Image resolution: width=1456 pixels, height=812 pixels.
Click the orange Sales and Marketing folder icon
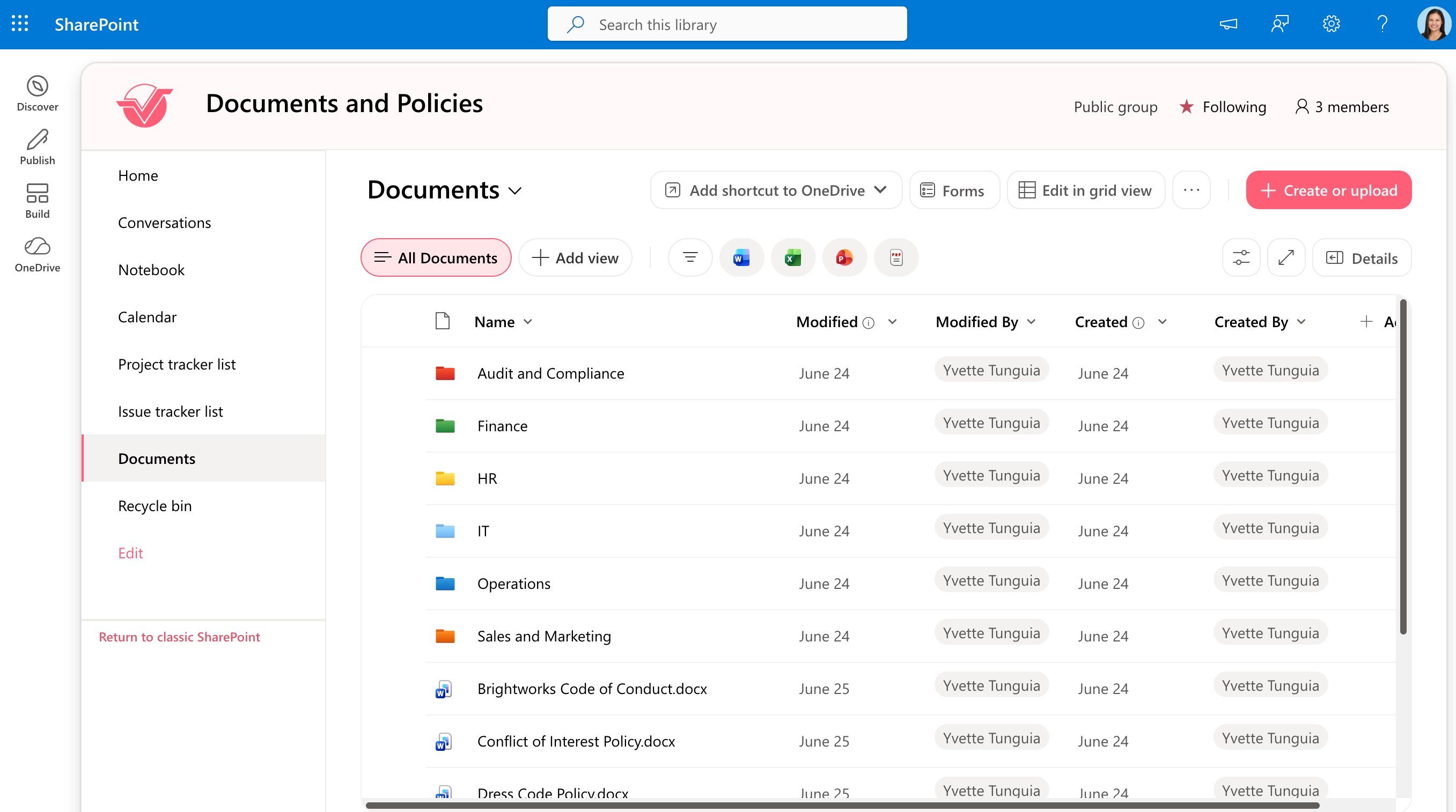coord(445,636)
